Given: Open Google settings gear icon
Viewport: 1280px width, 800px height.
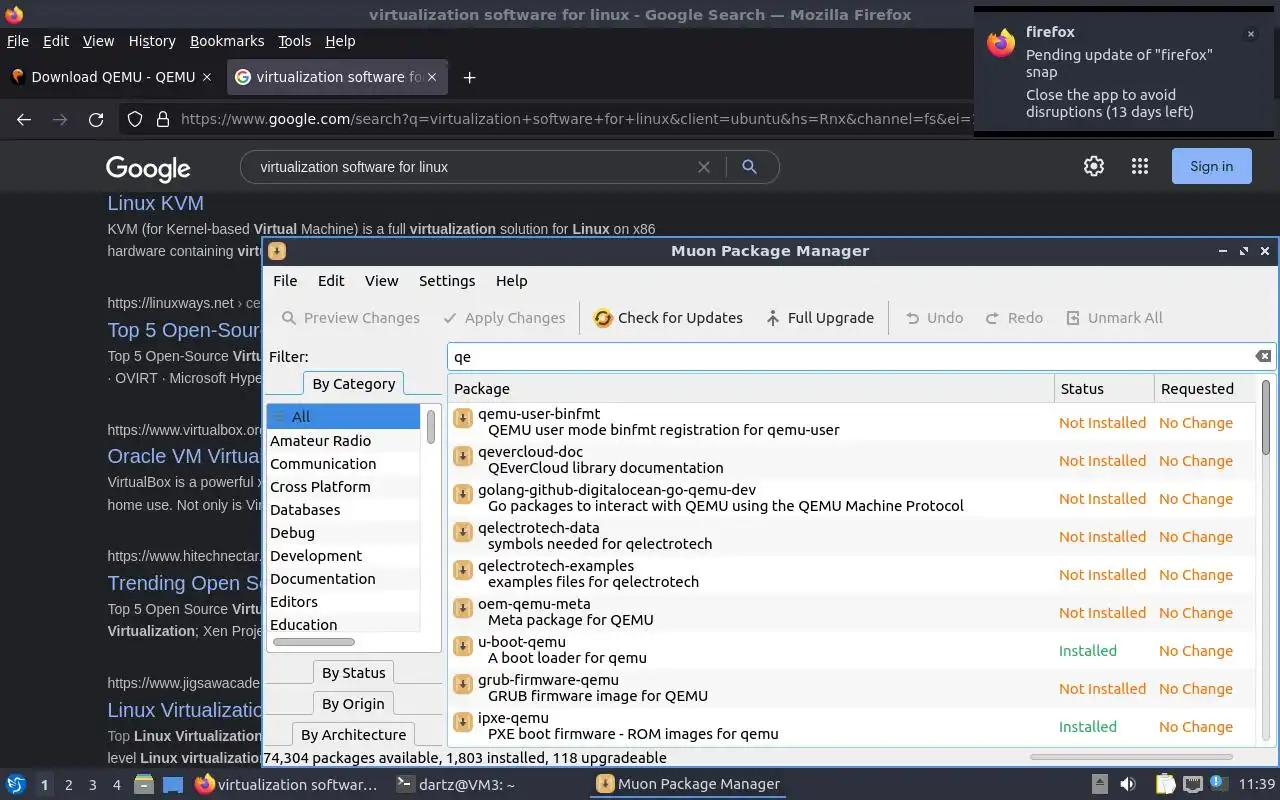Looking at the screenshot, I should [x=1094, y=167].
